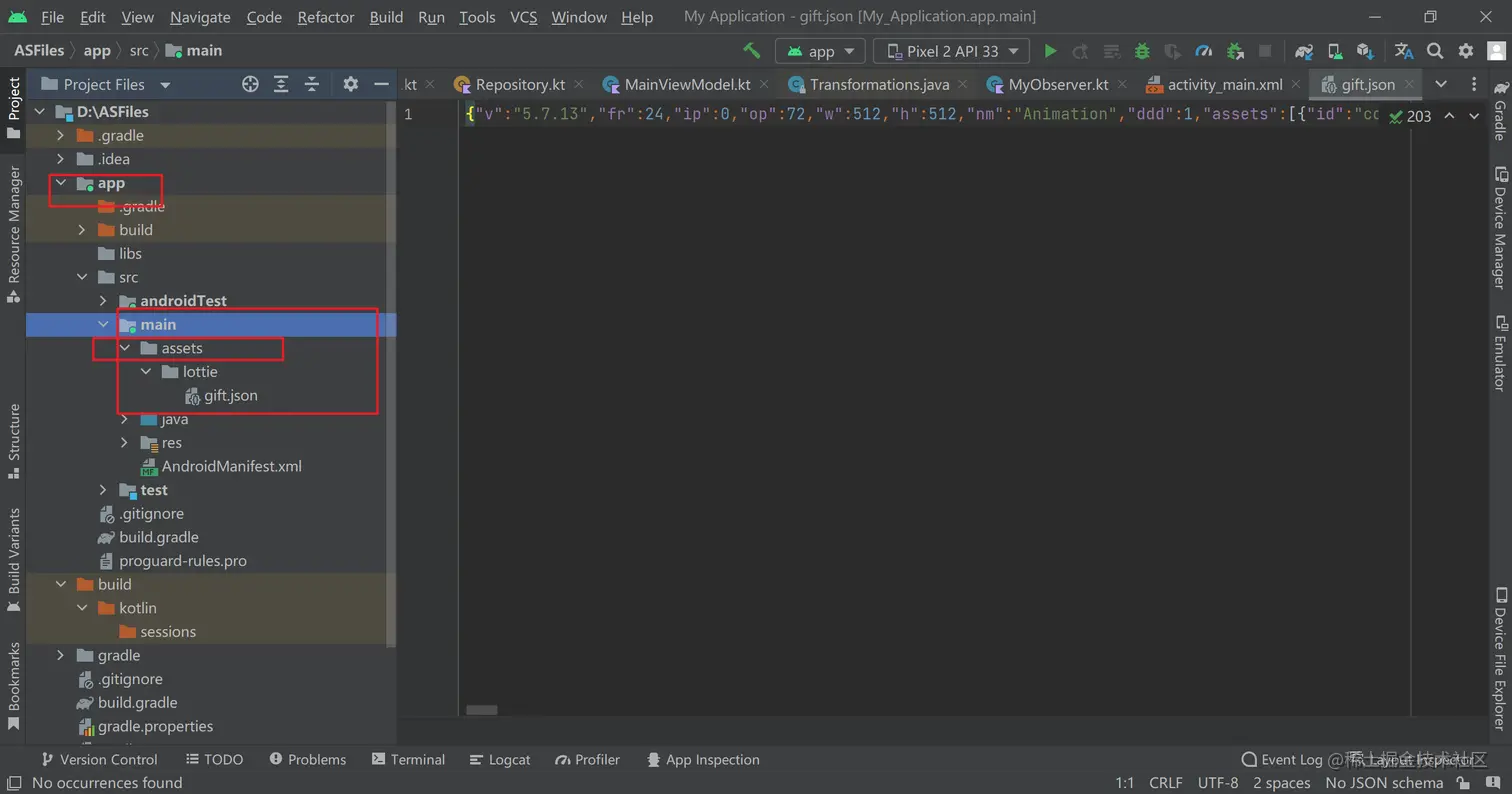The height and width of the screenshot is (794, 1512).
Task: Run the app with the green play icon
Action: (x=1050, y=51)
